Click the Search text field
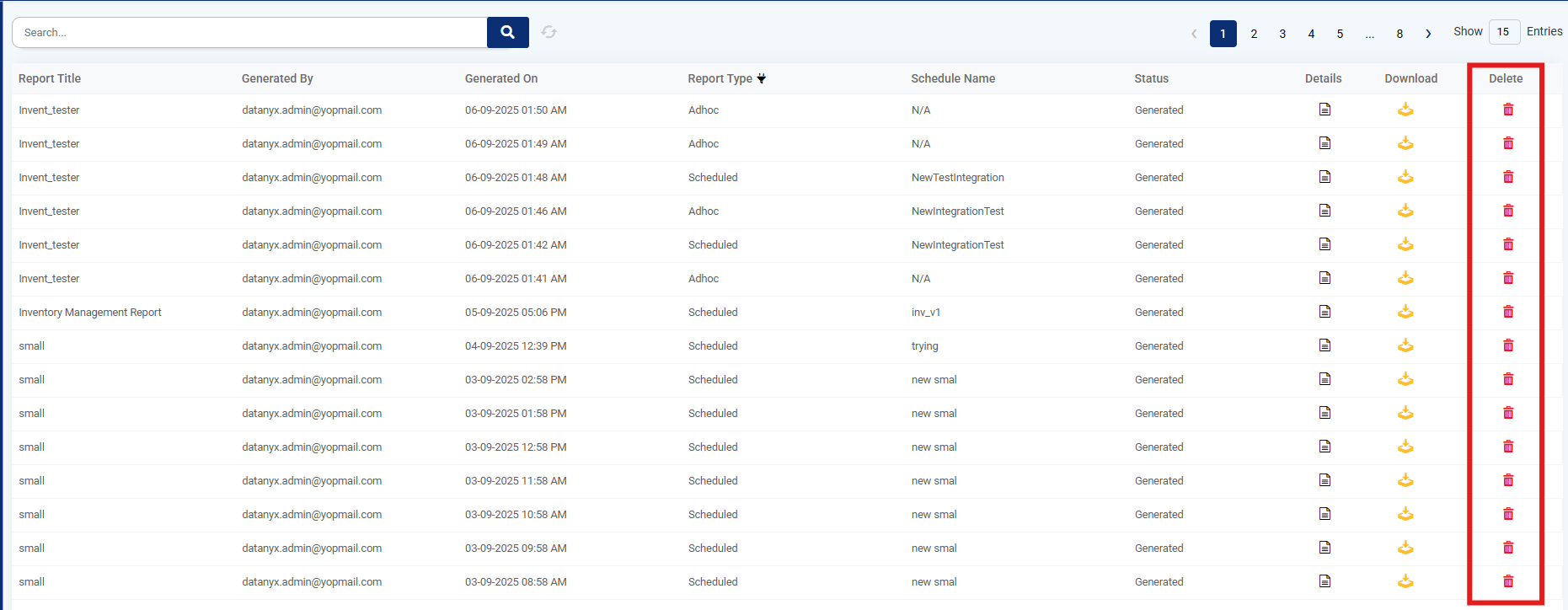This screenshot has width=1568, height=610. coord(249,32)
